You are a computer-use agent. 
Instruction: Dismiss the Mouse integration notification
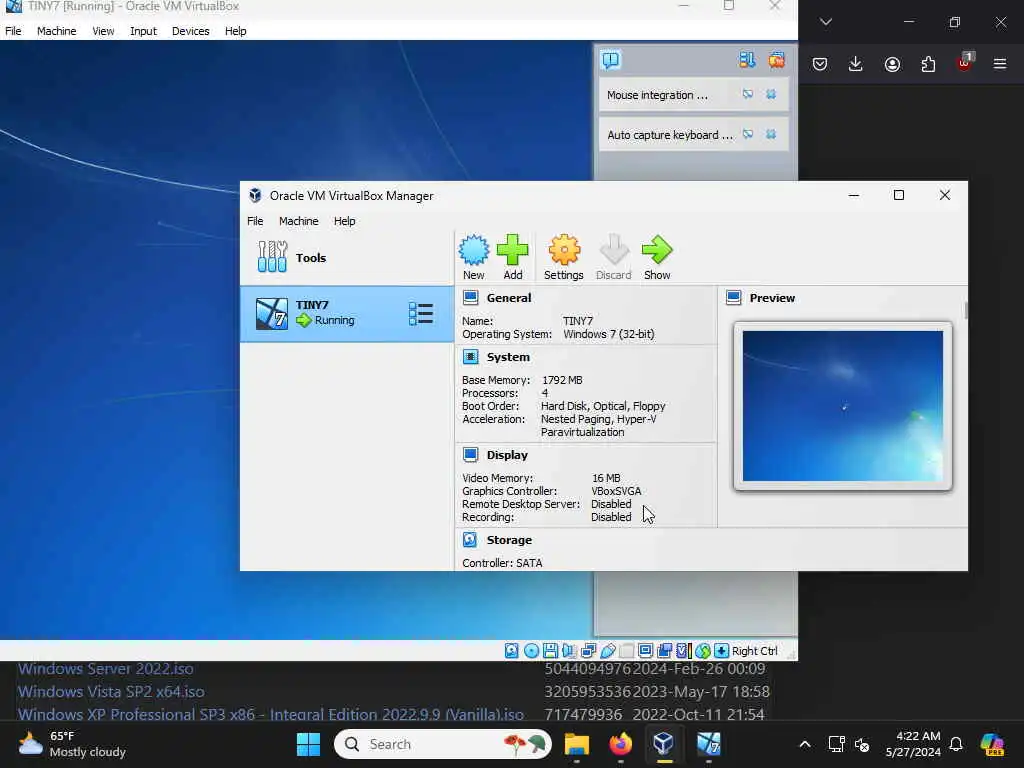coord(771,95)
